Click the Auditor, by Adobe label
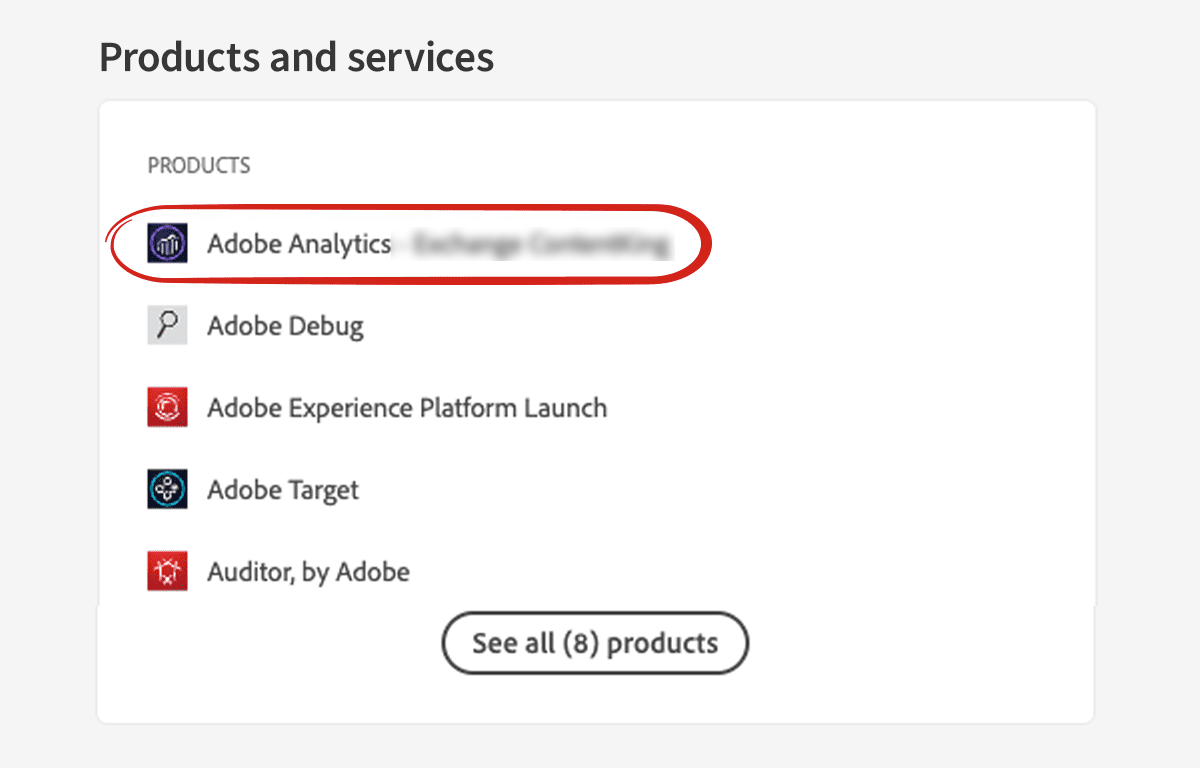Image resolution: width=1200 pixels, height=768 pixels. coord(307,571)
